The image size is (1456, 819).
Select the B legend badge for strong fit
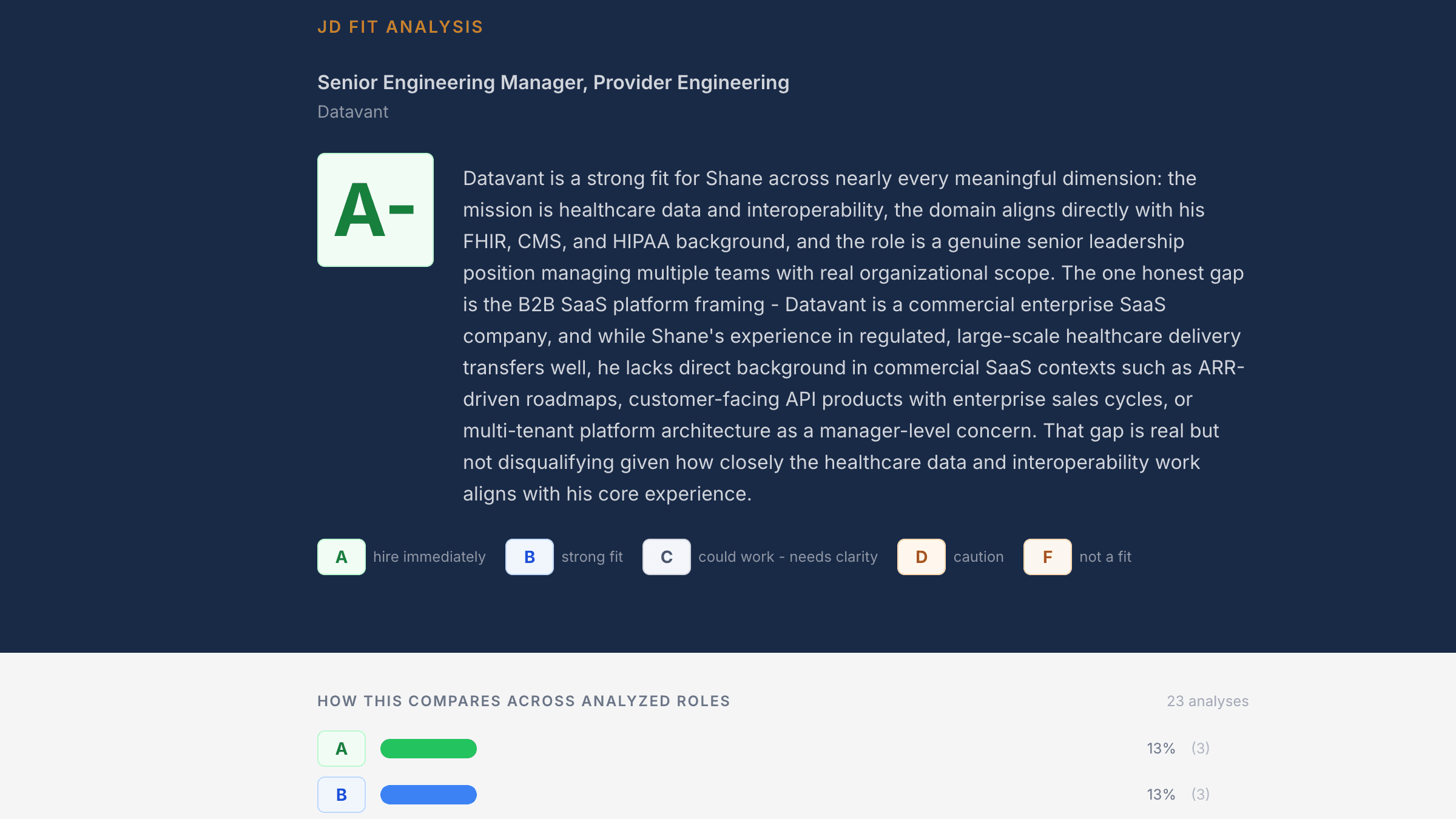point(529,556)
